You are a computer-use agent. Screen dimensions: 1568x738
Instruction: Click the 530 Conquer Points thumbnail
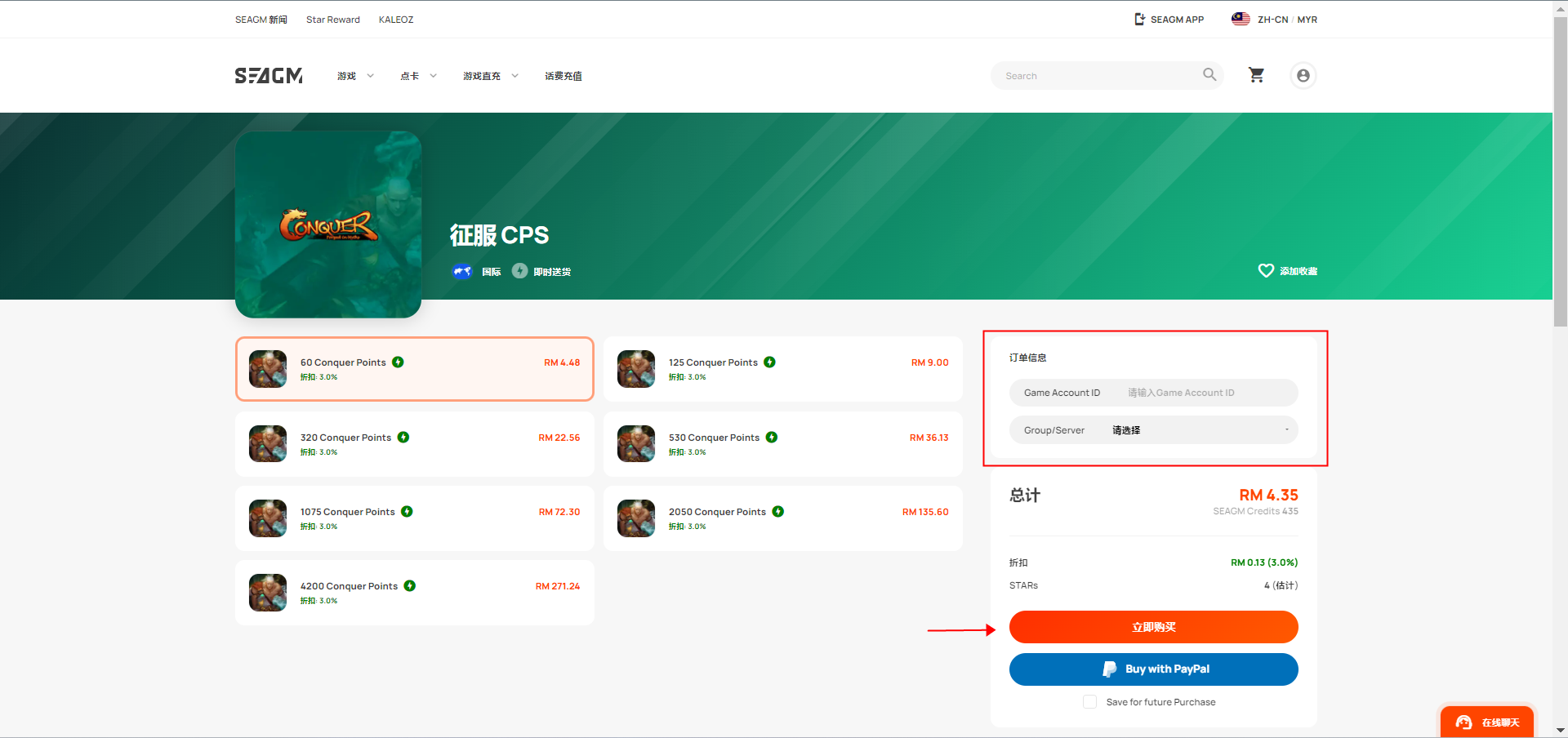click(636, 443)
